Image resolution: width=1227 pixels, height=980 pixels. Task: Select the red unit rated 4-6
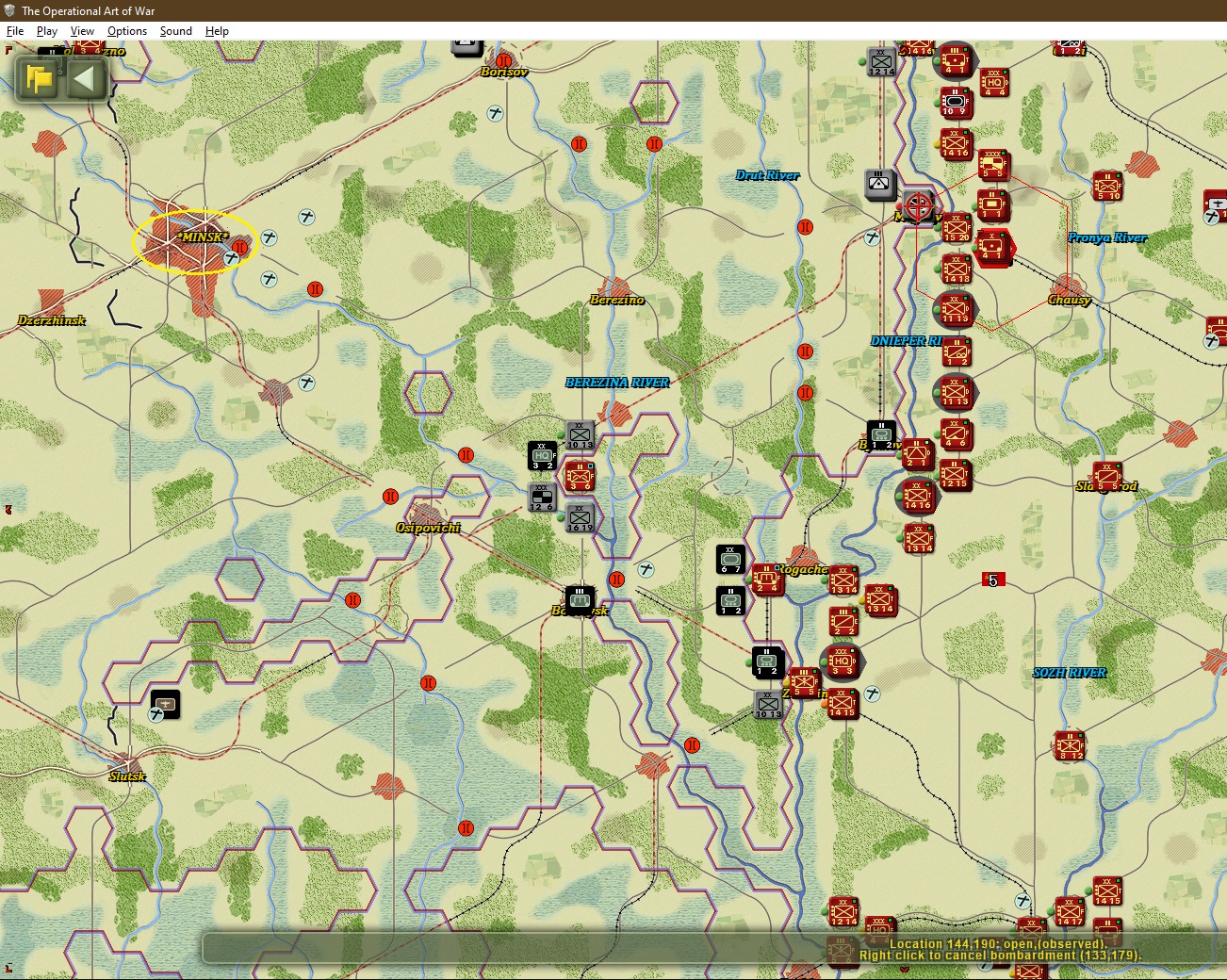pos(956,434)
